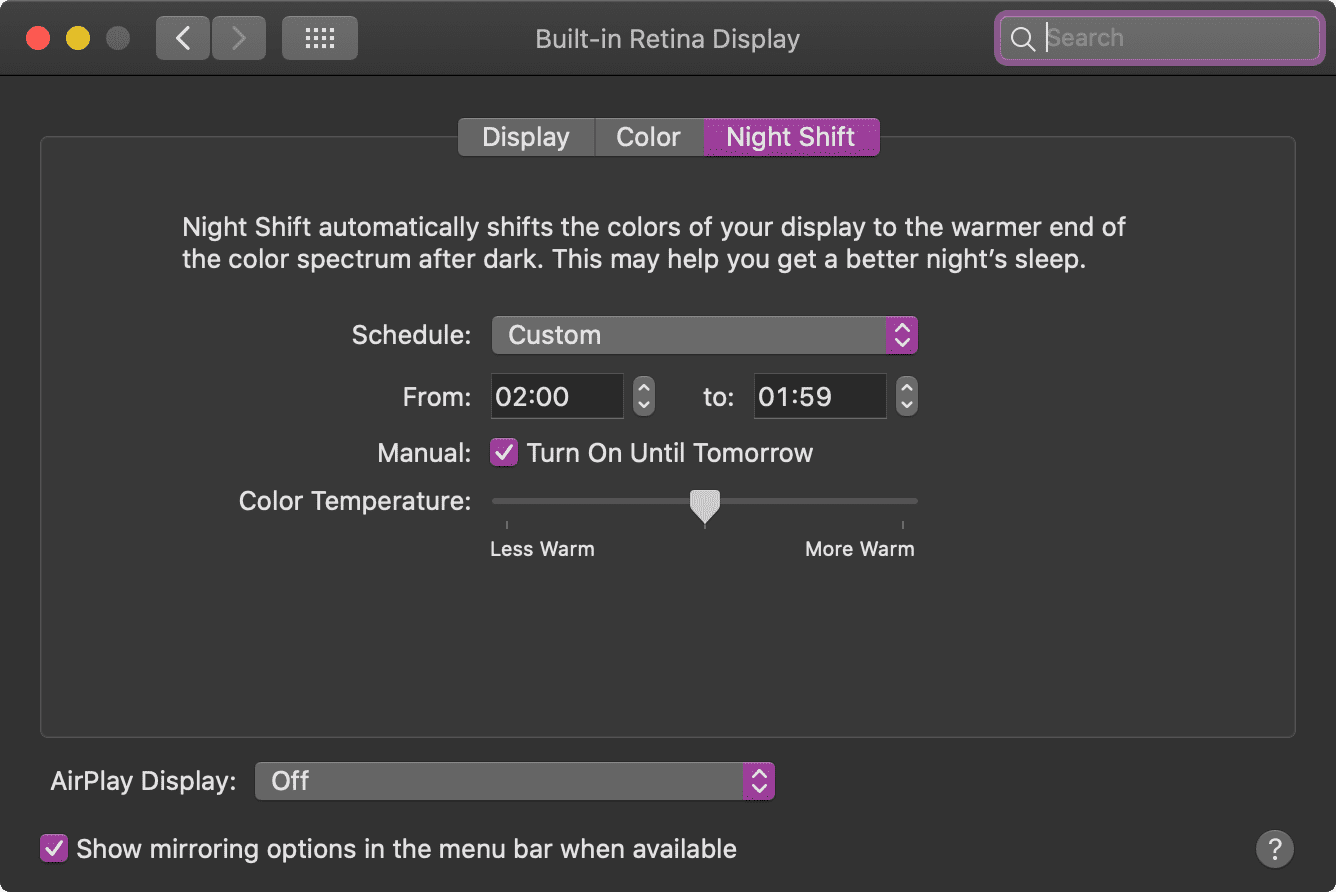Click the stepper beside the From time

644,396
